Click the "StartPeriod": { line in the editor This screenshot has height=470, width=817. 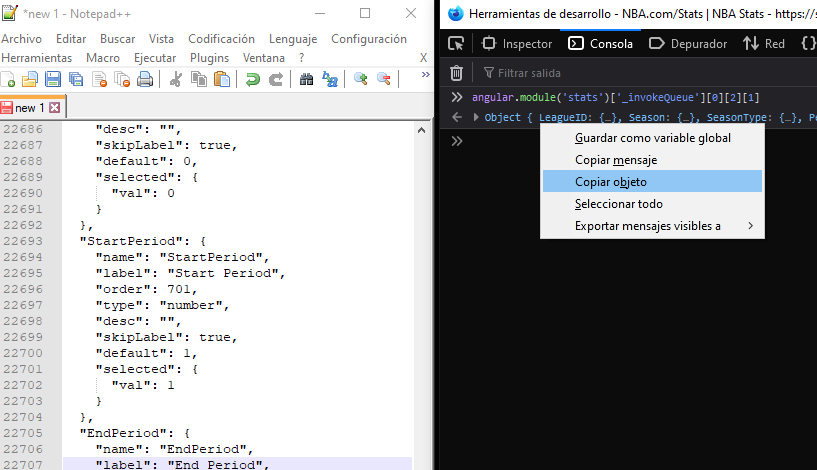143,241
